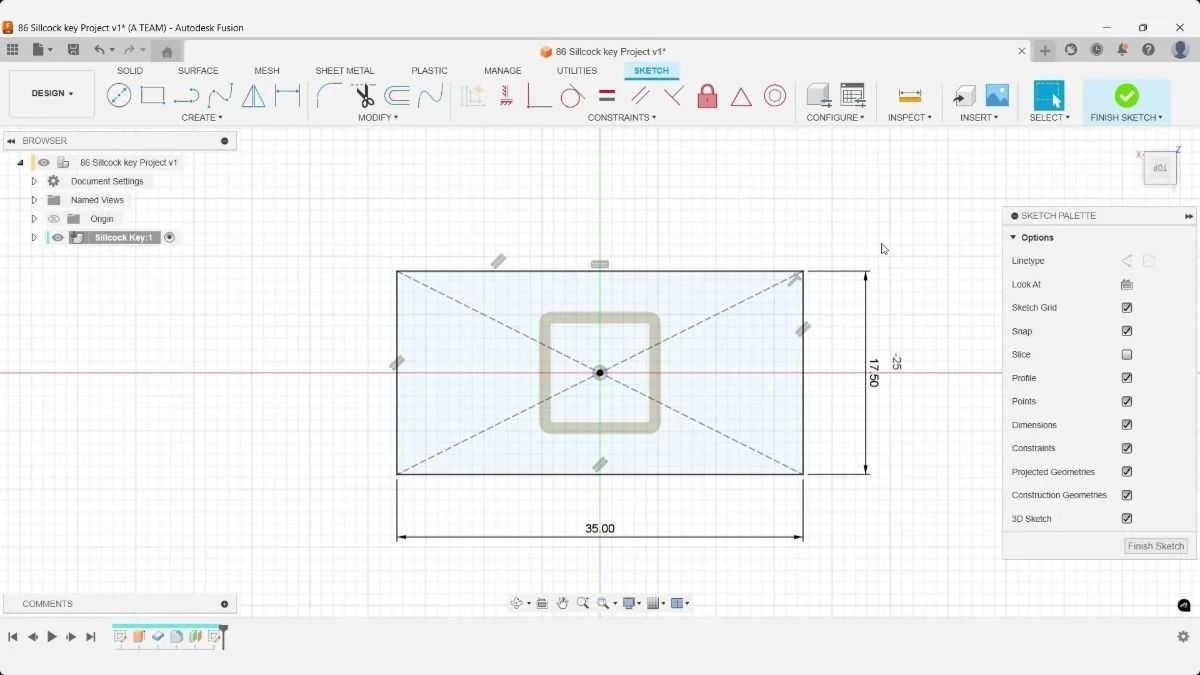Apply the Concentric constraint

point(775,96)
